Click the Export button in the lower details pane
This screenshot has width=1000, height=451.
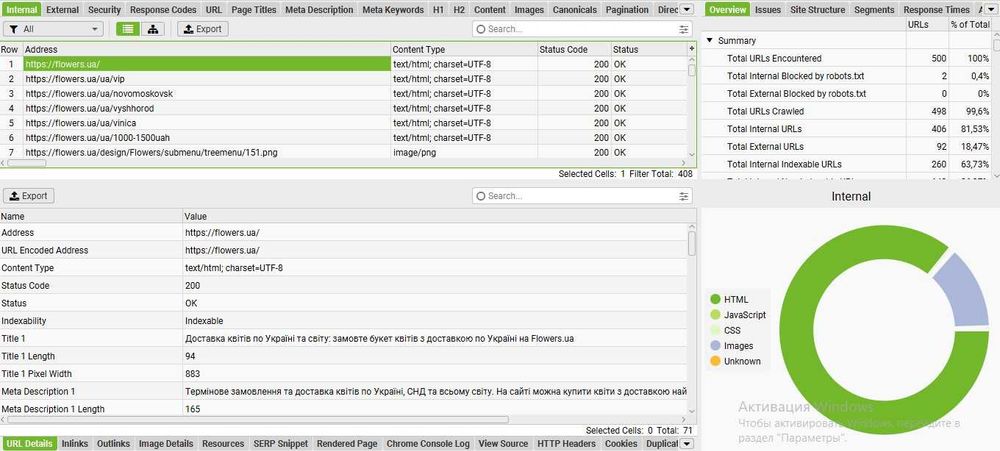pos(29,196)
